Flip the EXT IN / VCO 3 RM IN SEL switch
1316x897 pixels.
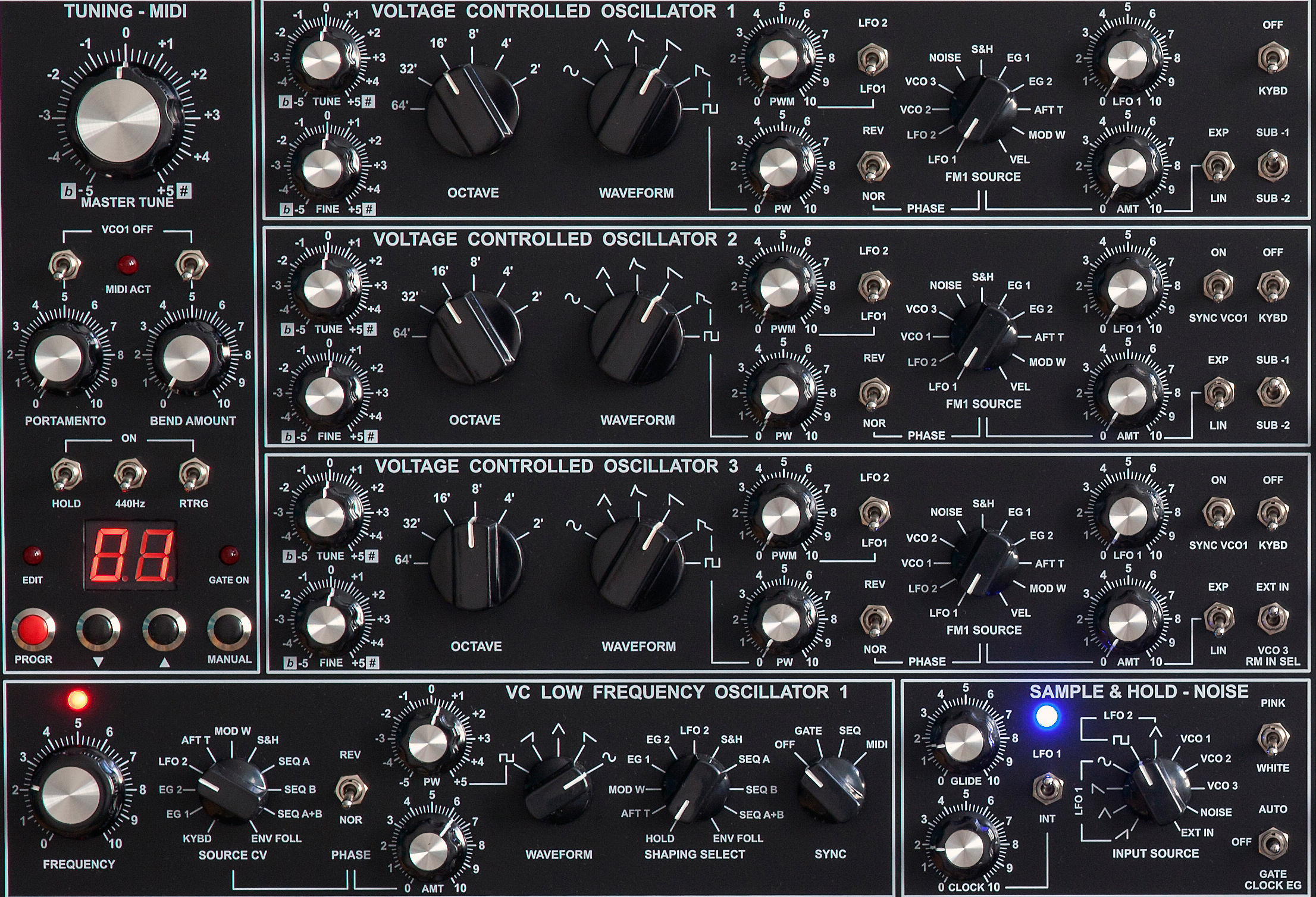point(1273,619)
